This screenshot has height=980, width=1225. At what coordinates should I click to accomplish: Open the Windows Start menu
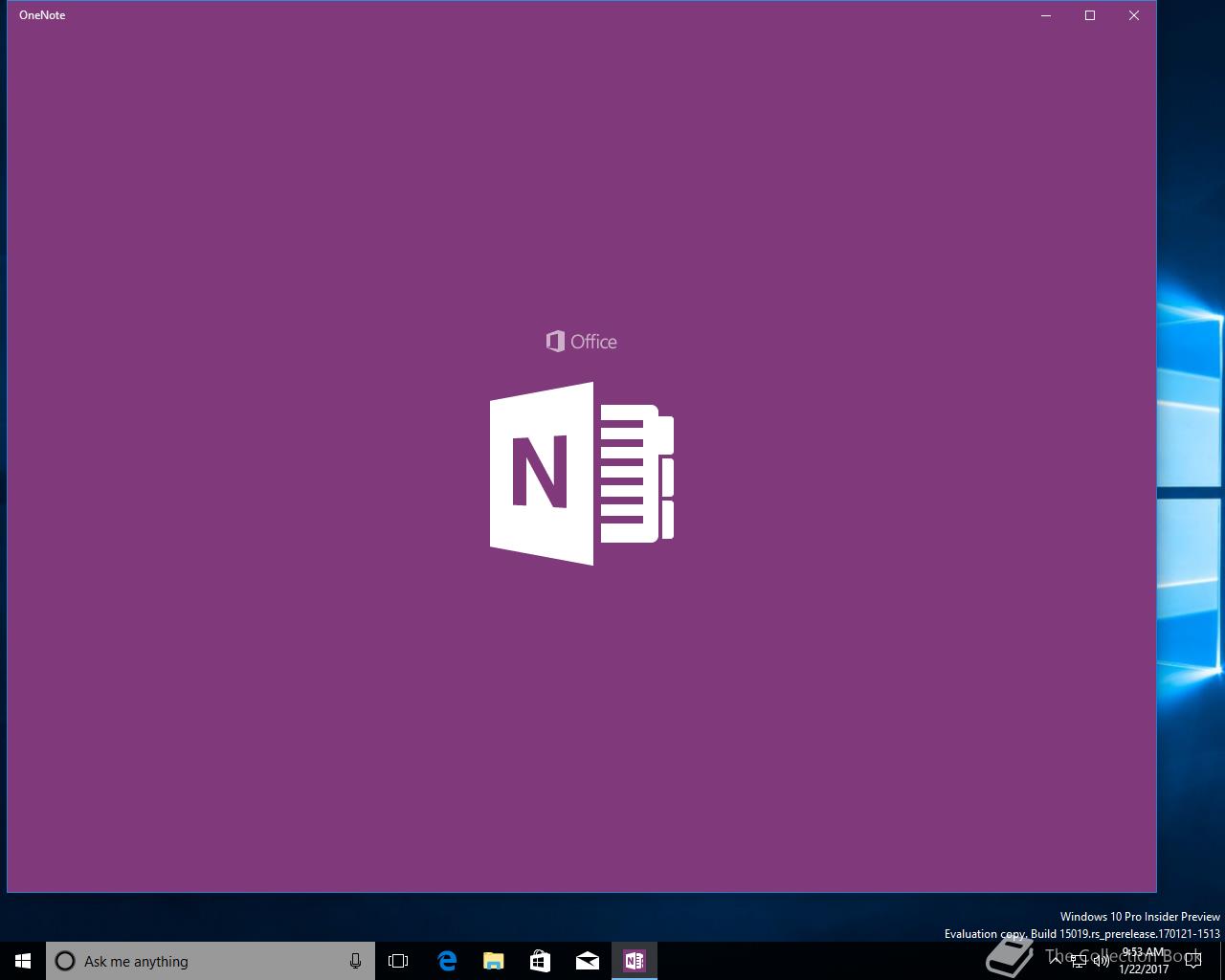(23, 961)
